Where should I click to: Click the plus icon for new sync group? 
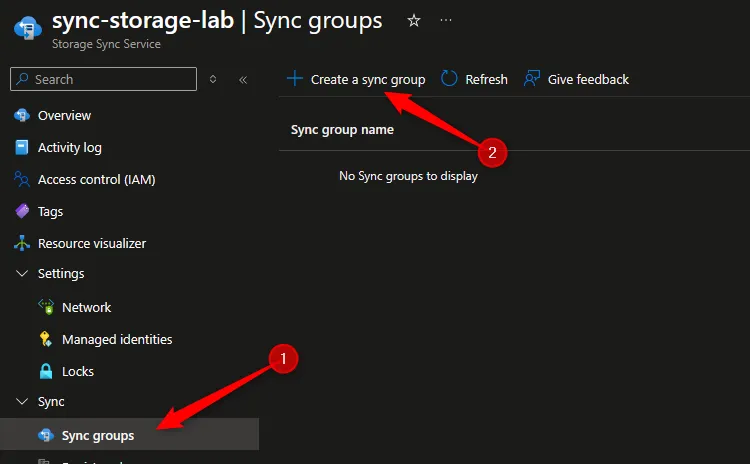tap(295, 78)
